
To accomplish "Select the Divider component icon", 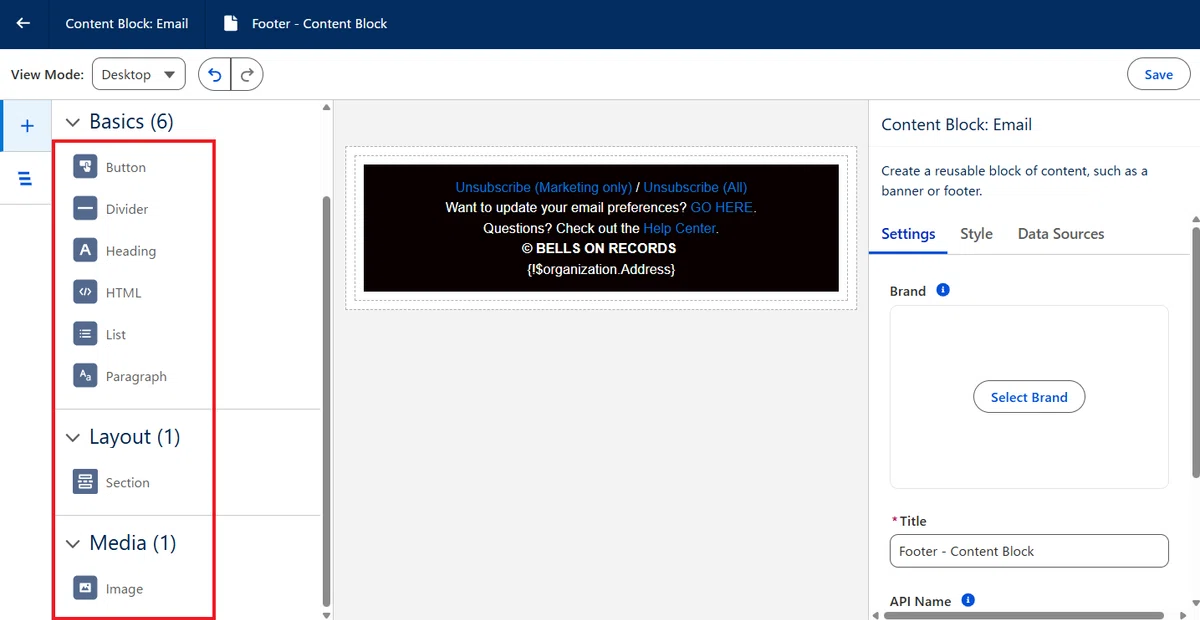I will click(85, 209).
